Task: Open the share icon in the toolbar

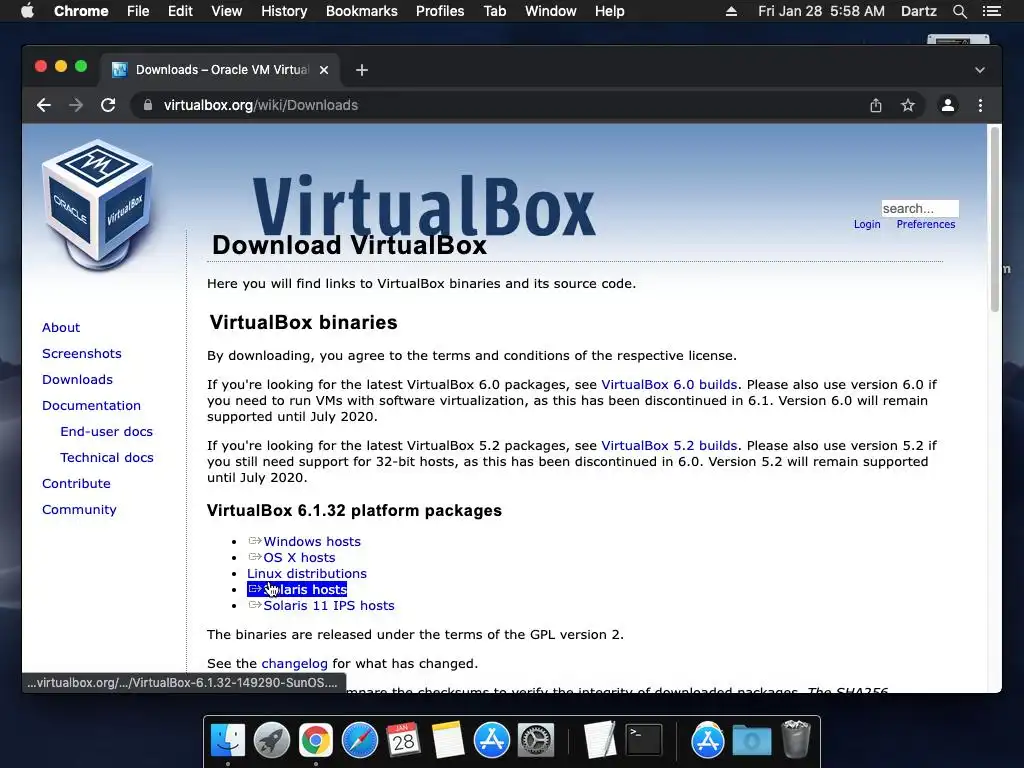Action: tap(876, 105)
